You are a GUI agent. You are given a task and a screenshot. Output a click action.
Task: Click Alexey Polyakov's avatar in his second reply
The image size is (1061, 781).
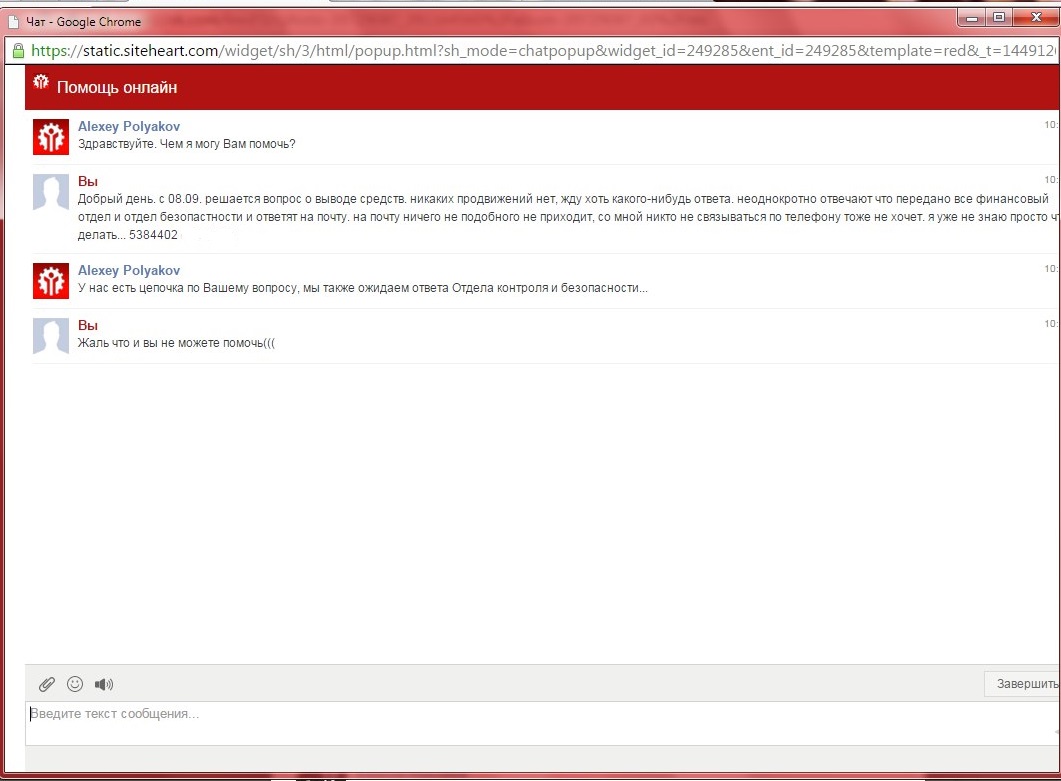pos(51,280)
